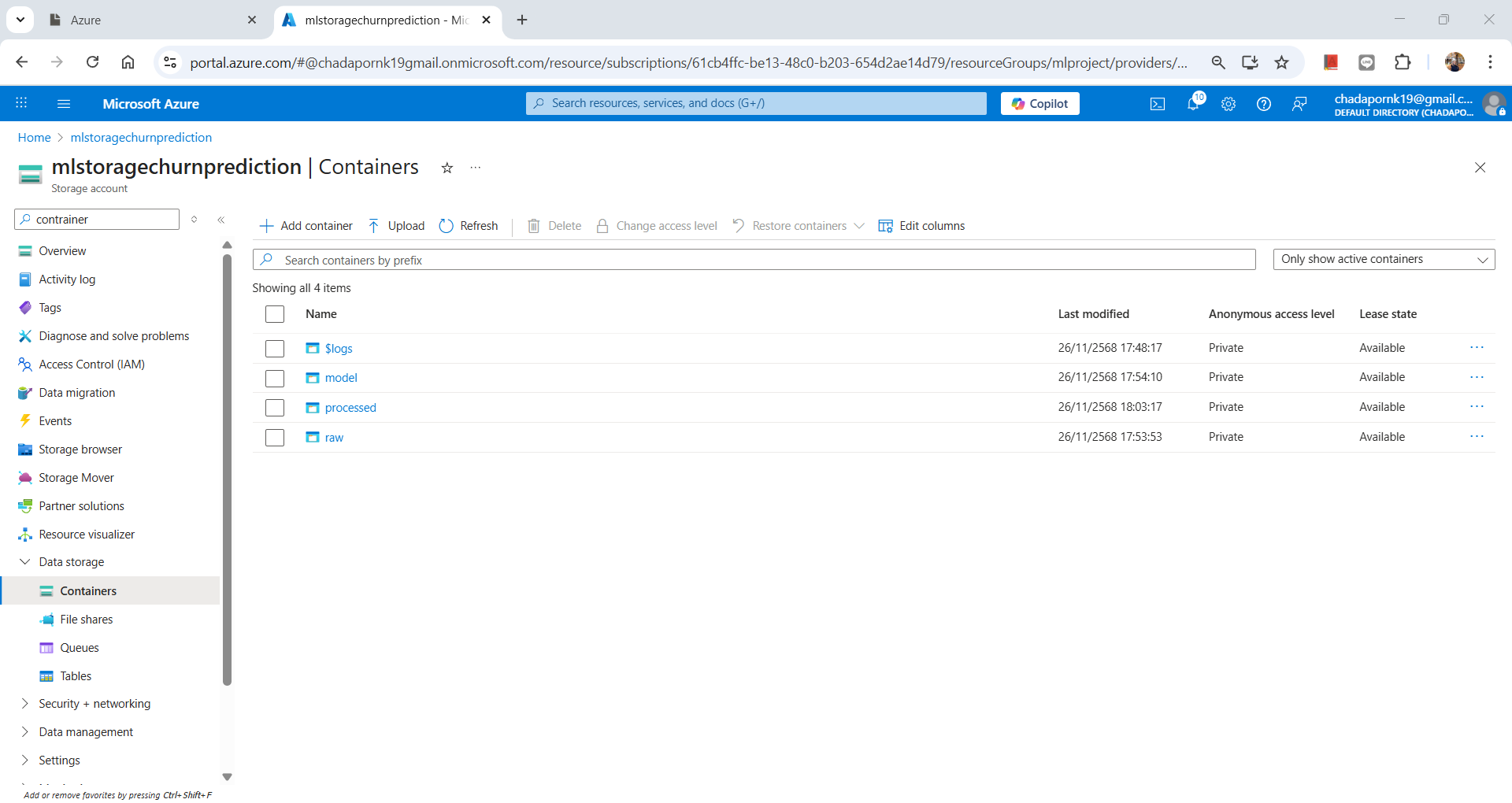This screenshot has width=1512, height=803.
Task: Open the browser tab search dropdown
Action: point(20,20)
